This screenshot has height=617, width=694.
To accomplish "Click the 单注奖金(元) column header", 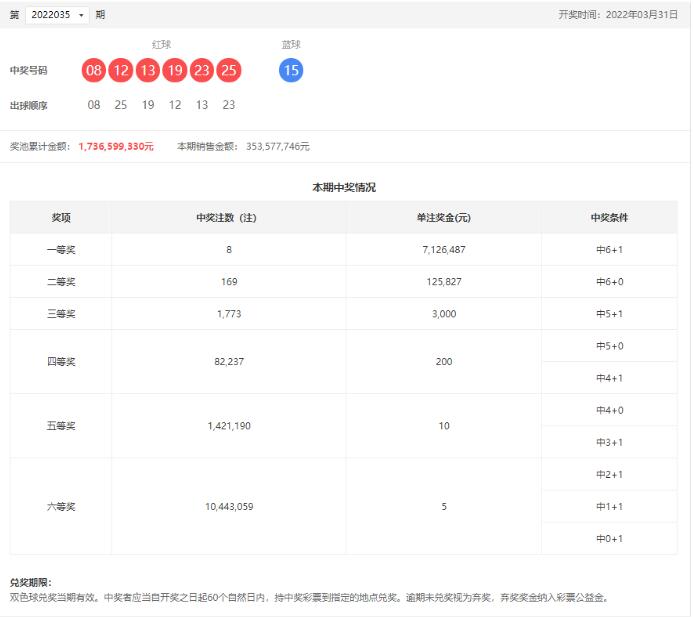I will [x=443, y=218].
